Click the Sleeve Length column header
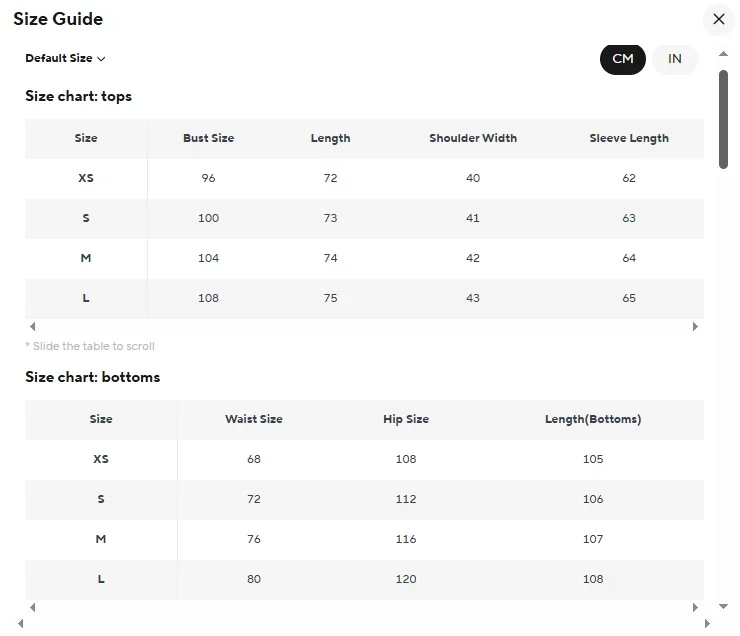The width and height of the screenshot is (740, 636). click(629, 138)
